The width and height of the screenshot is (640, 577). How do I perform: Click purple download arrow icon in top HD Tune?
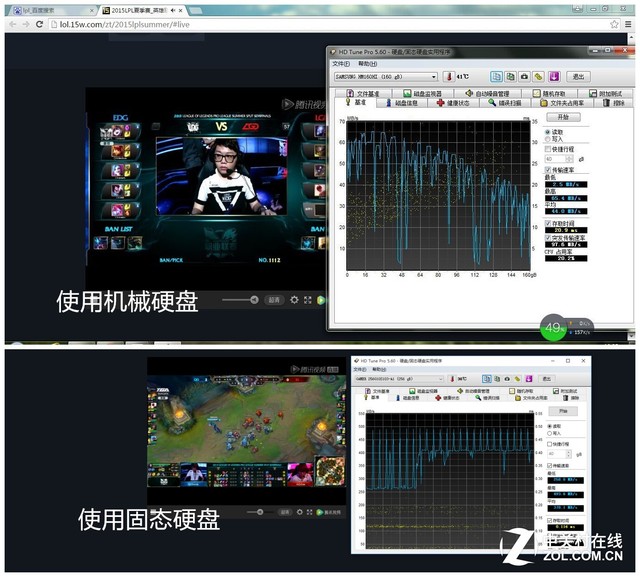[x=554, y=76]
